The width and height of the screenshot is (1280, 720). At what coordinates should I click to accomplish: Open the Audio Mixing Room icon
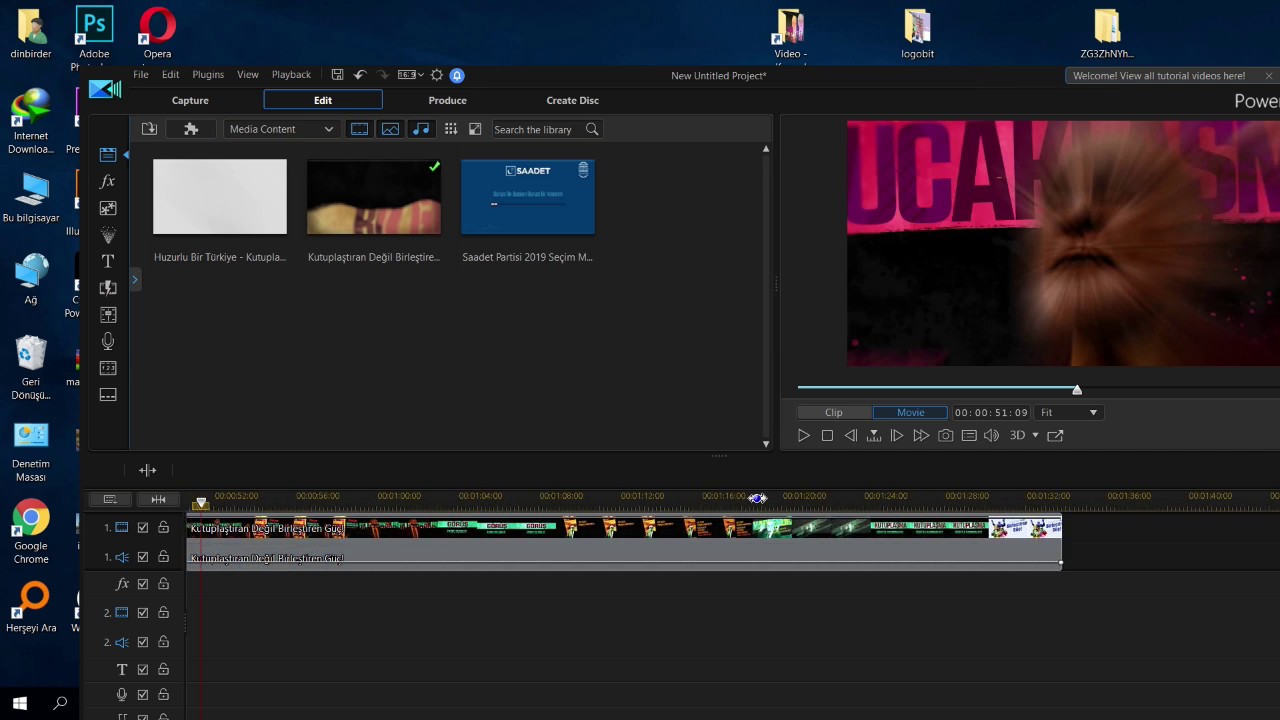(108, 315)
